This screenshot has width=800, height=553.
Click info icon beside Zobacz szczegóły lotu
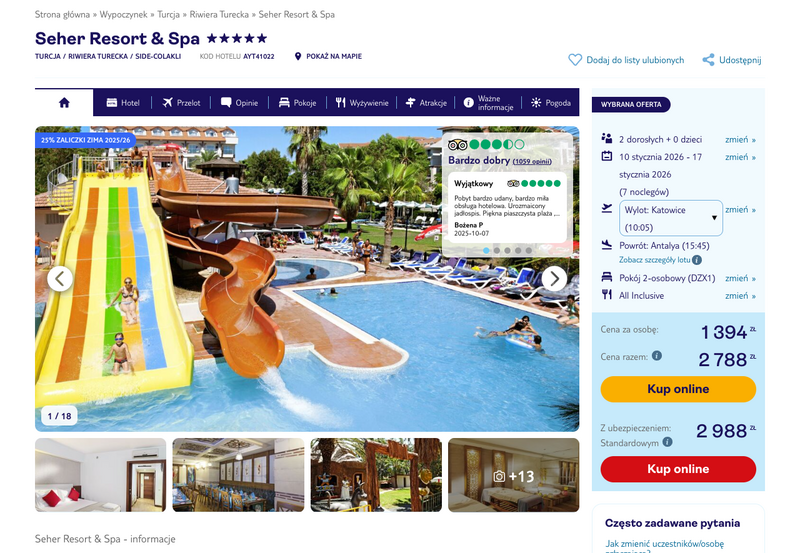[697, 260]
